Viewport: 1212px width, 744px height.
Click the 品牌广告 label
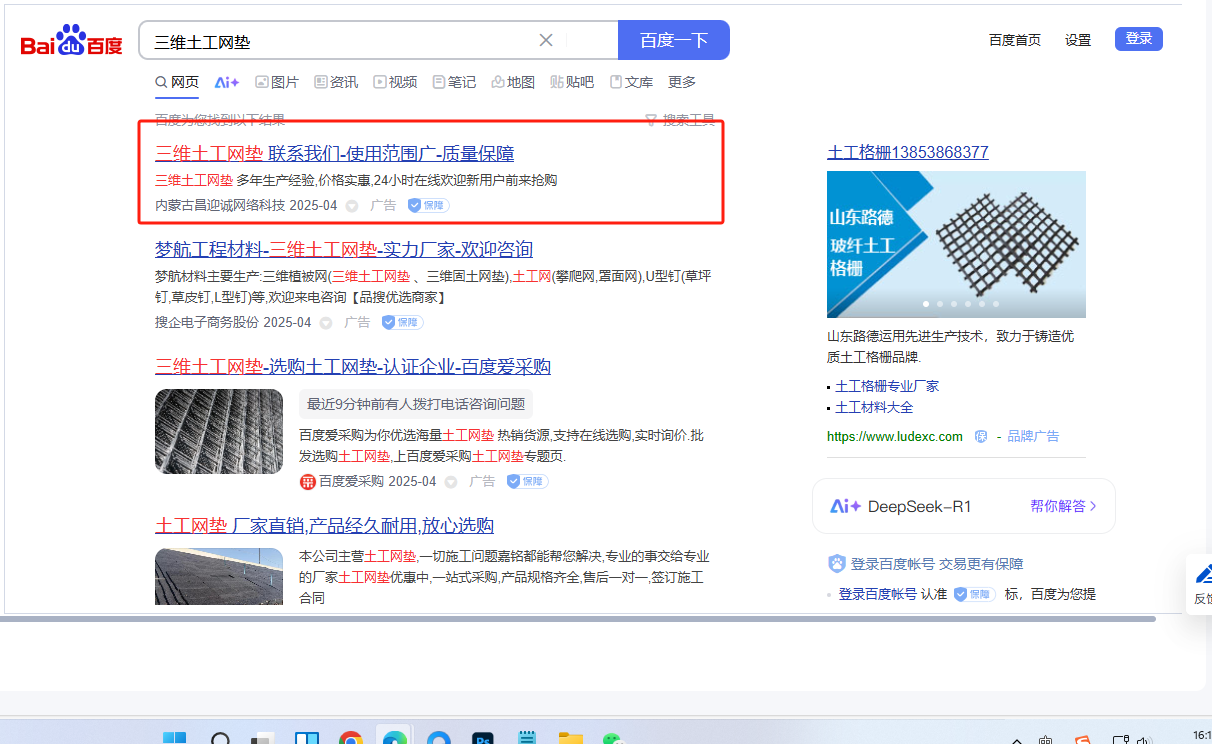(x=1033, y=436)
